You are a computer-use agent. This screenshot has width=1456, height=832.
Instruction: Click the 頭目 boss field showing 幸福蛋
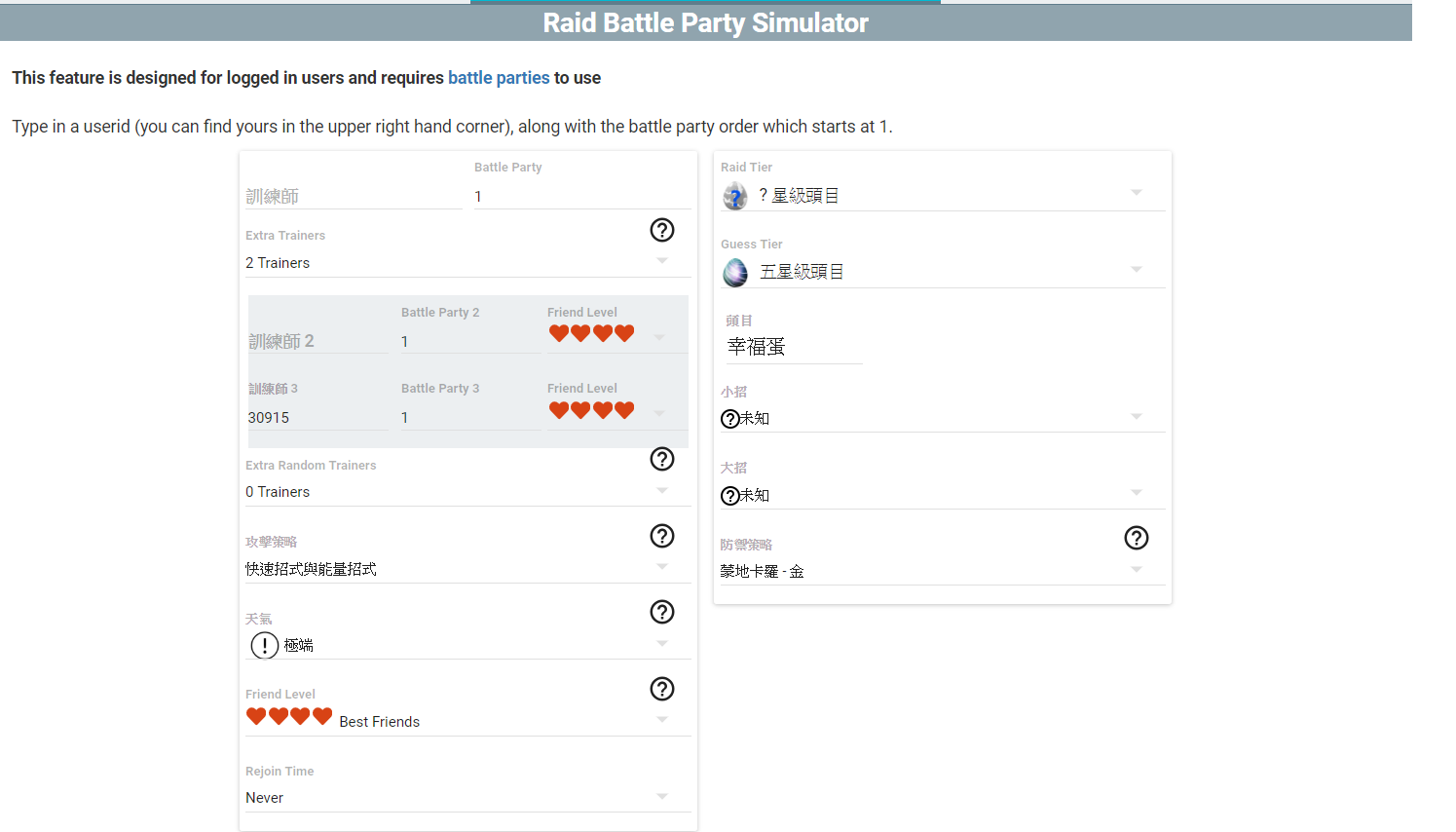click(793, 347)
